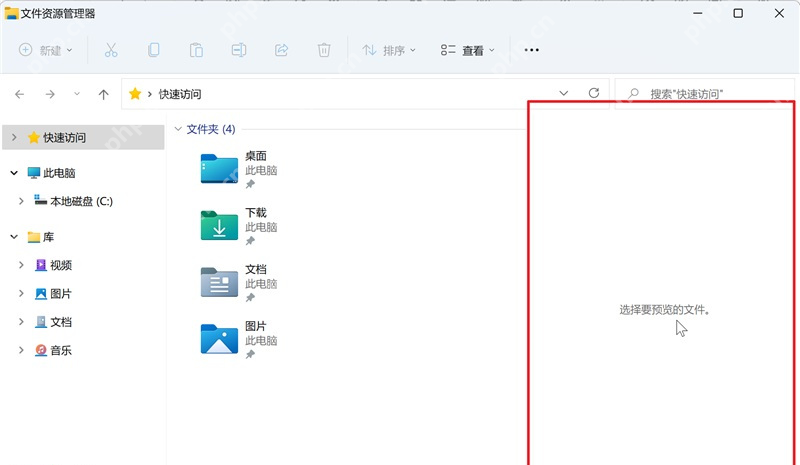Viewport: 800px width, 465px height.
Task: Click the 桌面 folder name text
Action: [256, 156]
